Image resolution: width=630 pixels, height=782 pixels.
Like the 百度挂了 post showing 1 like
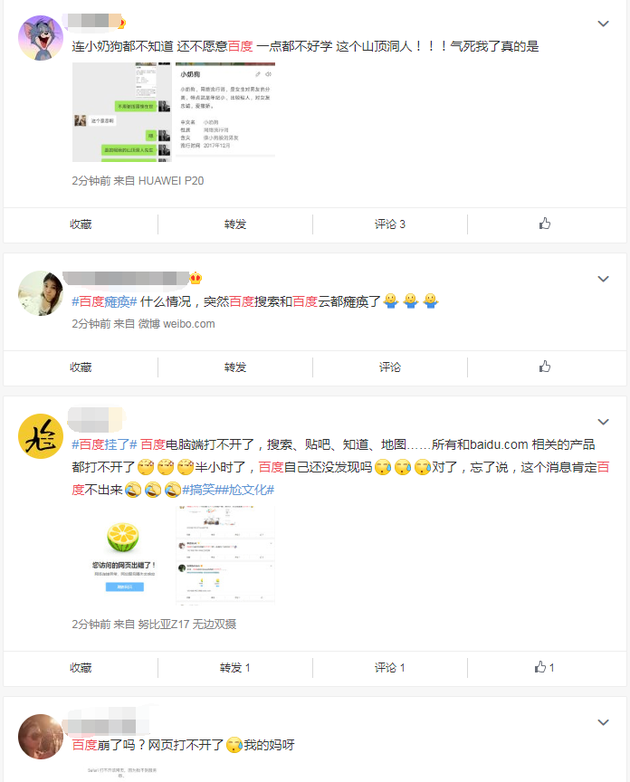tap(545, 667)
